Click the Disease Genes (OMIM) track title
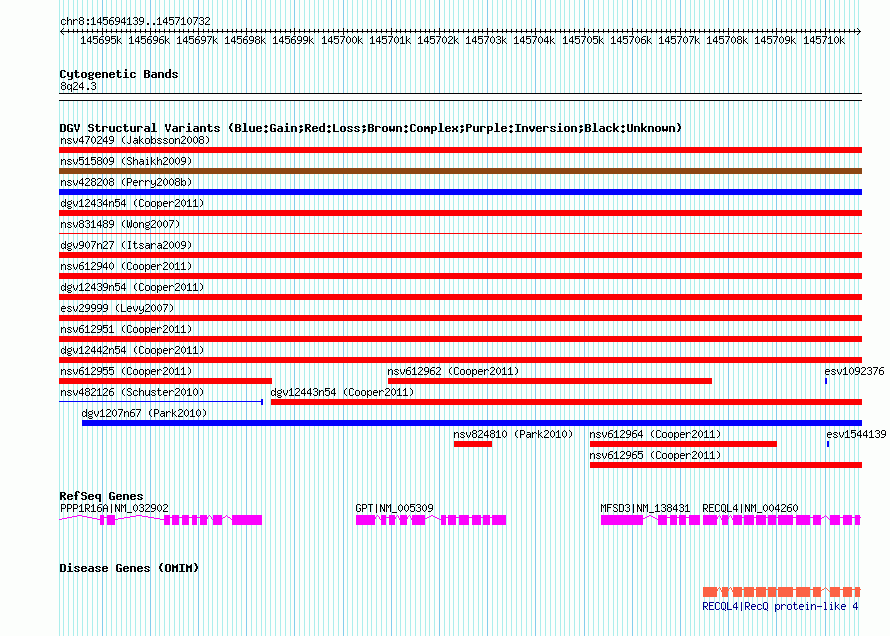Viewport: 890px width, 636px height. 129,568
